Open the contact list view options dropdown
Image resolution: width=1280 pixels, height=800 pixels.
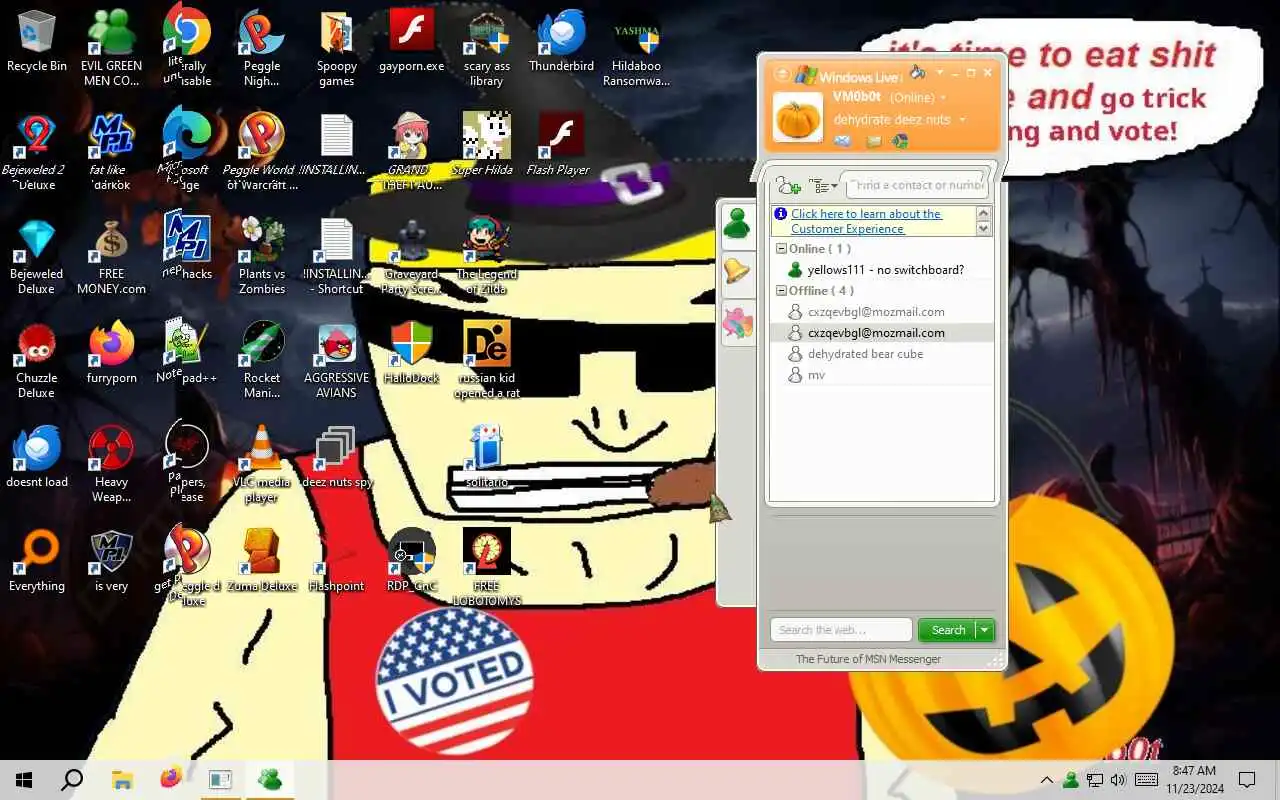coord(823,186)
